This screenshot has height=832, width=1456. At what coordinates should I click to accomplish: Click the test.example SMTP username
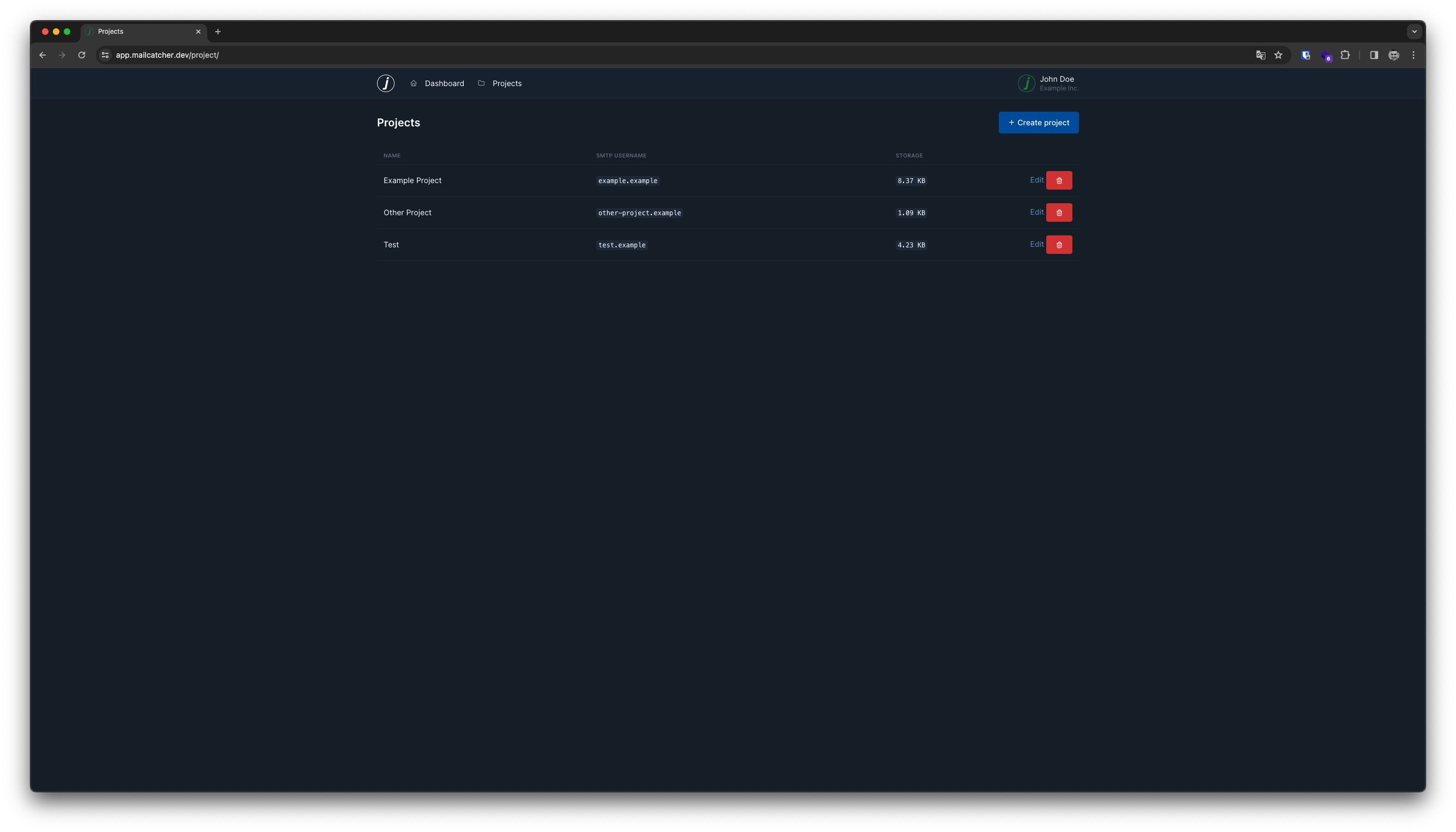coord(622,245)
